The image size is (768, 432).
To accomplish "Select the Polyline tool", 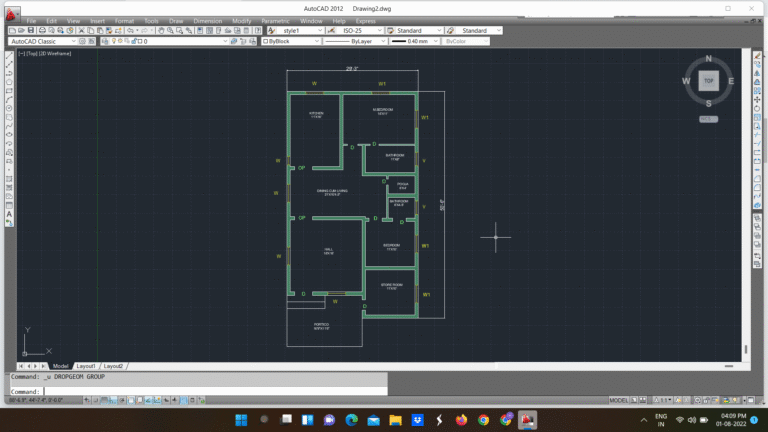I will pos(9,73).
